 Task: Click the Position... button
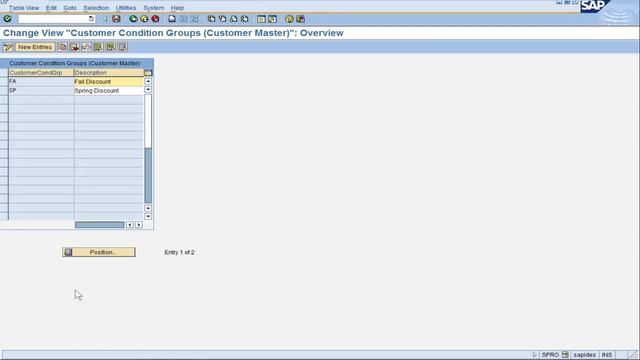point(99,252)
